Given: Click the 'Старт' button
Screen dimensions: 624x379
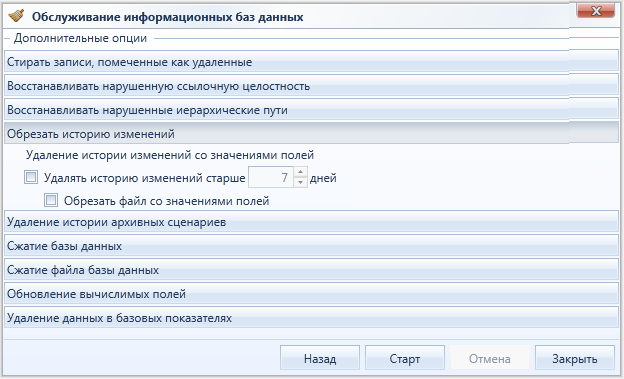Looking at the screenshot, I should 405,358.
